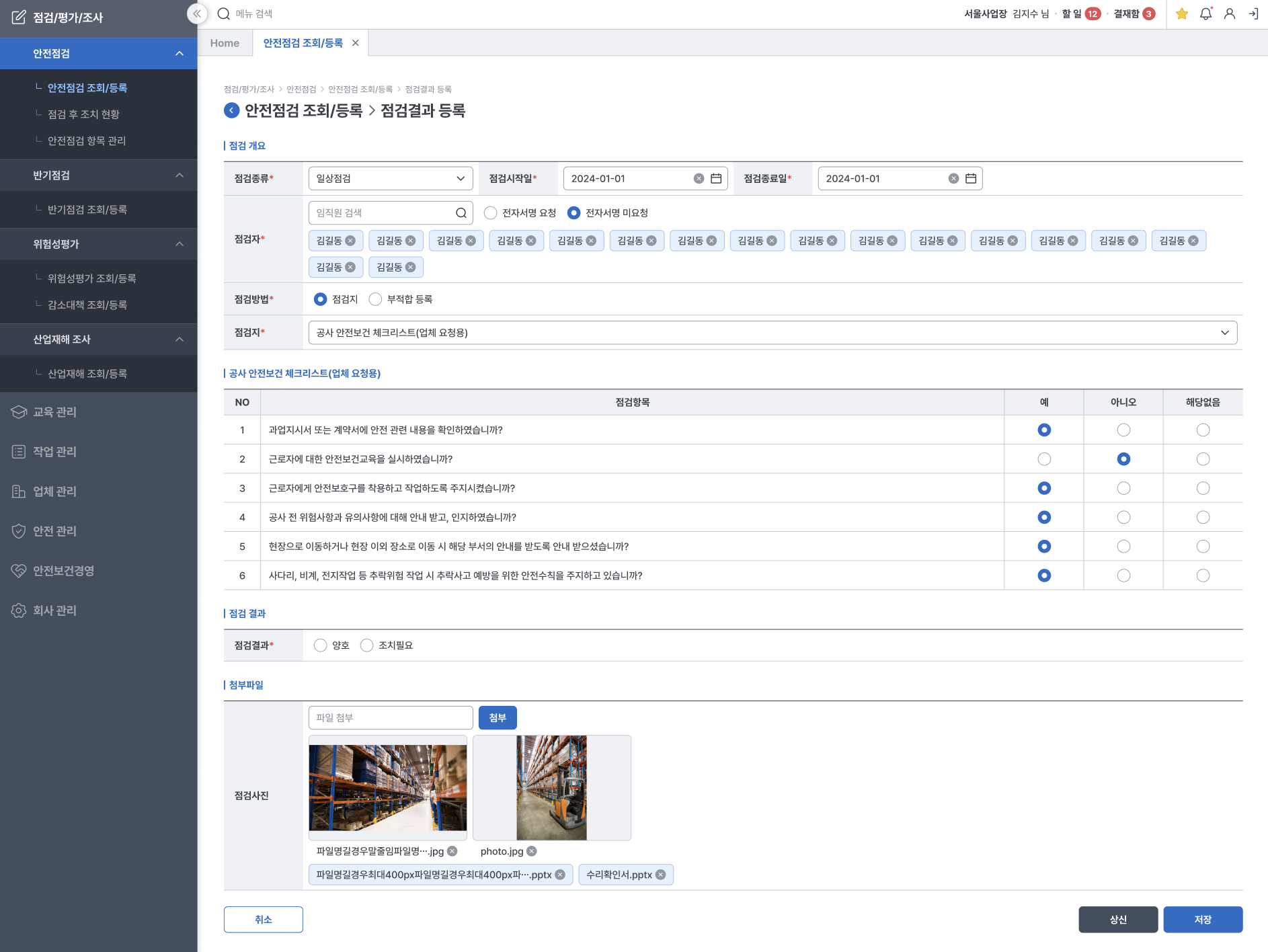Screen dimensions: 1268x952
Task: Click the 첨부 attach button
Action: pyautogui.click(x=498, y=718)
